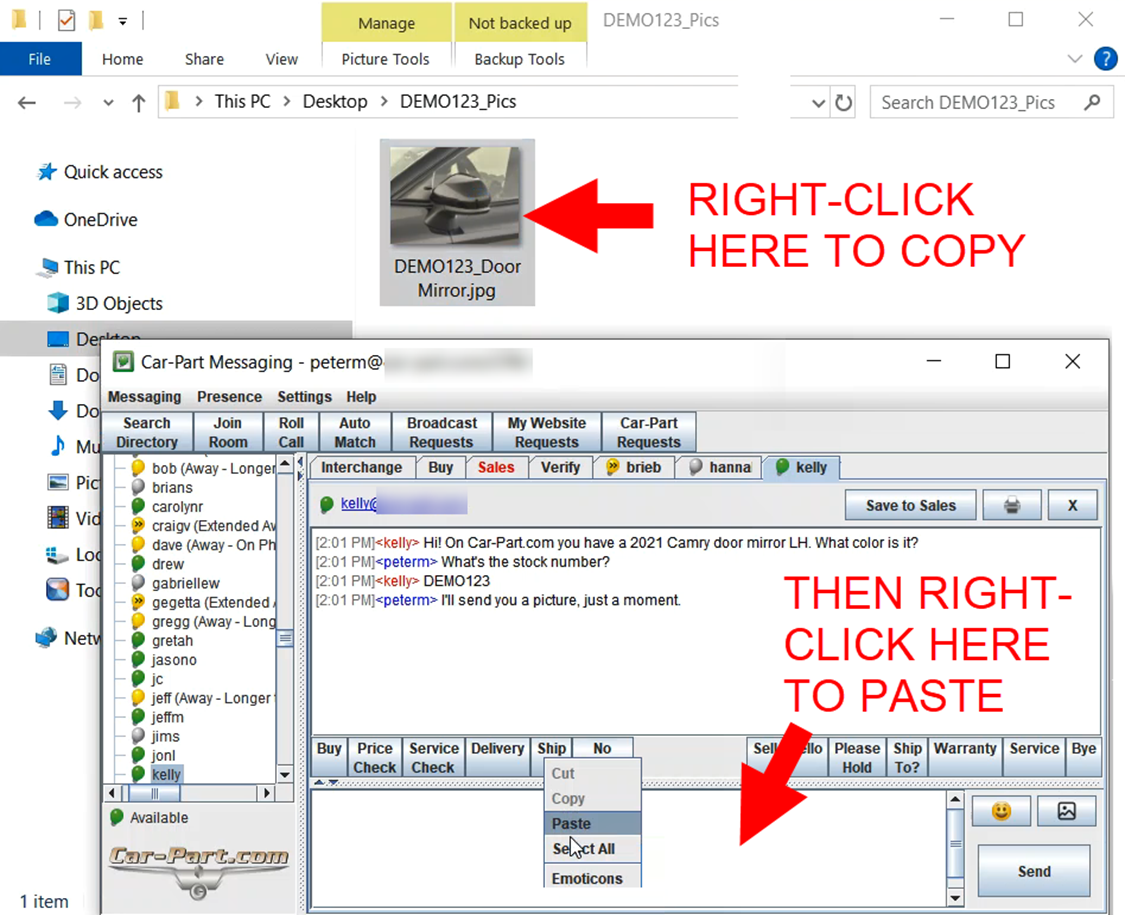Open Quick access in the navigation pane
This screenshot has height=915, width=1125.
click(100, 172)
